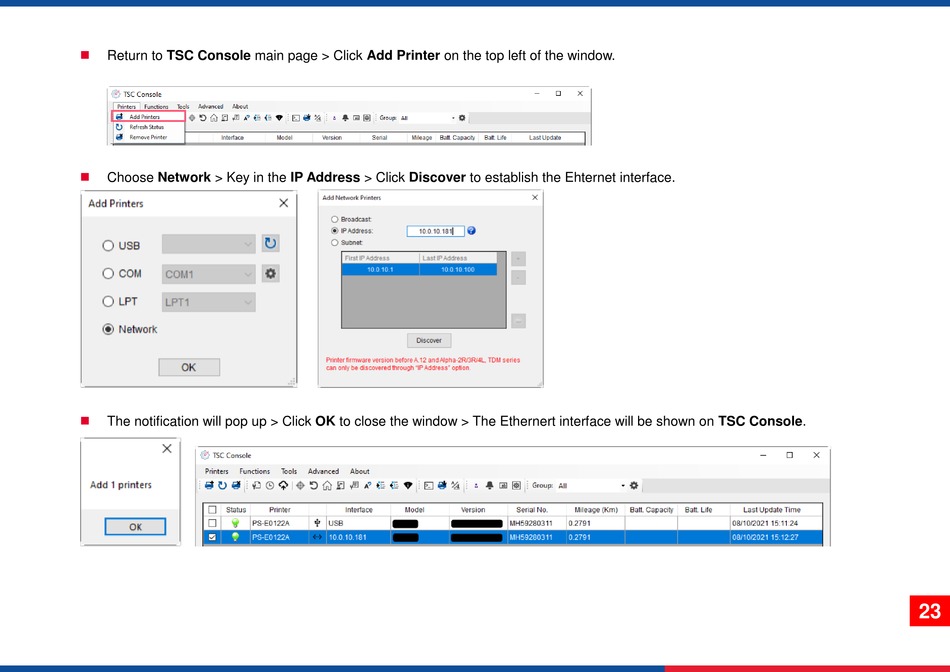Select the COM radio button in Add Printers
The height and width of the screenshot is (672, 950).
pyautogui.click(x=108, y=273)
